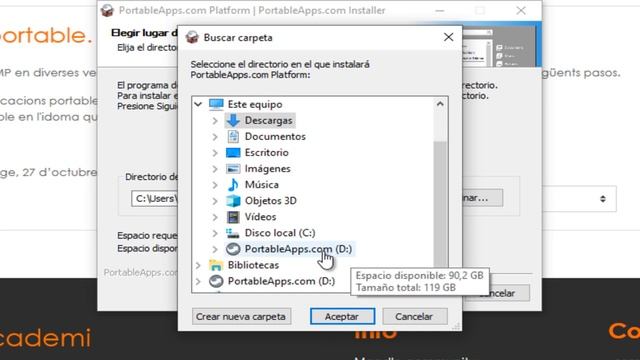Click the Objetos 3D cube icon
This screenshot has width=640, height=360.
(233, 201)
